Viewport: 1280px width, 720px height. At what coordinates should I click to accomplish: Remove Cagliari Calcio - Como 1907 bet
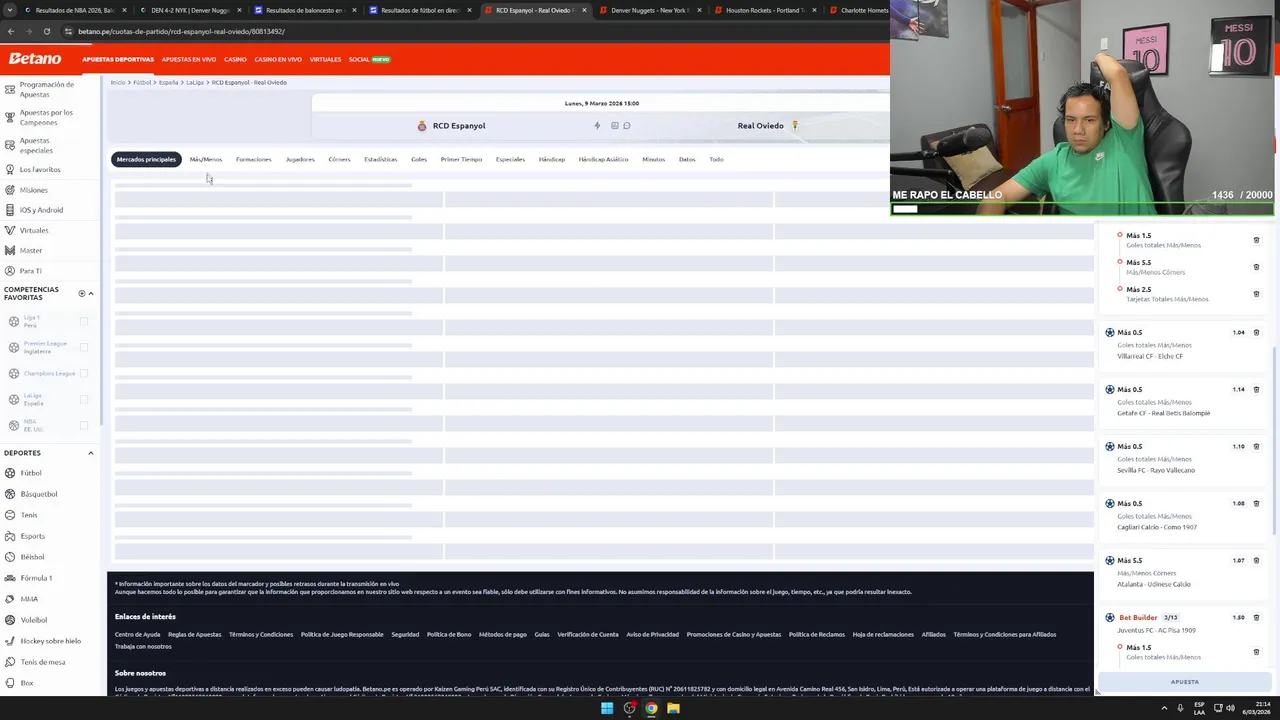coord(1256,504)
